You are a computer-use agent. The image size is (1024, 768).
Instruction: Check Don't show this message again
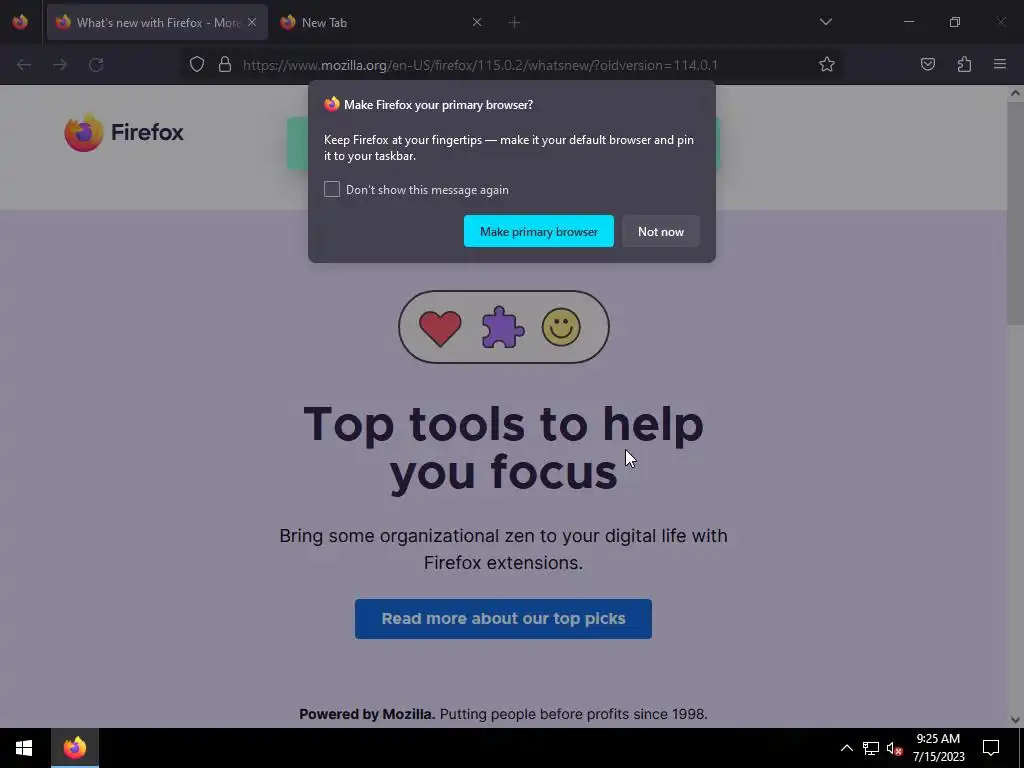pyautogui.click(x=332, y=189)
